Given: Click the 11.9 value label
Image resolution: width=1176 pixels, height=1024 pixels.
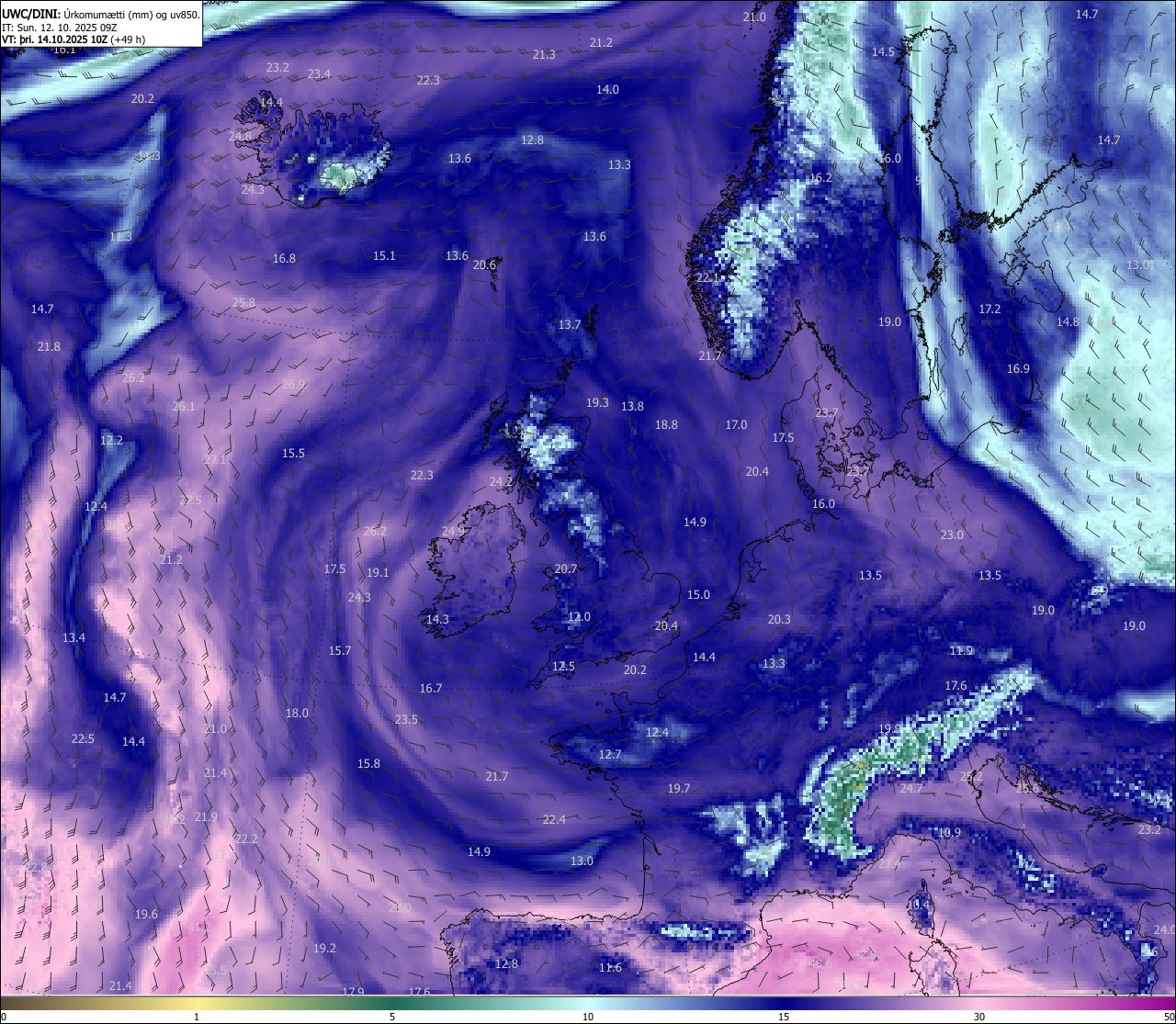Looking at the screenshot, I should pos(961,651).
